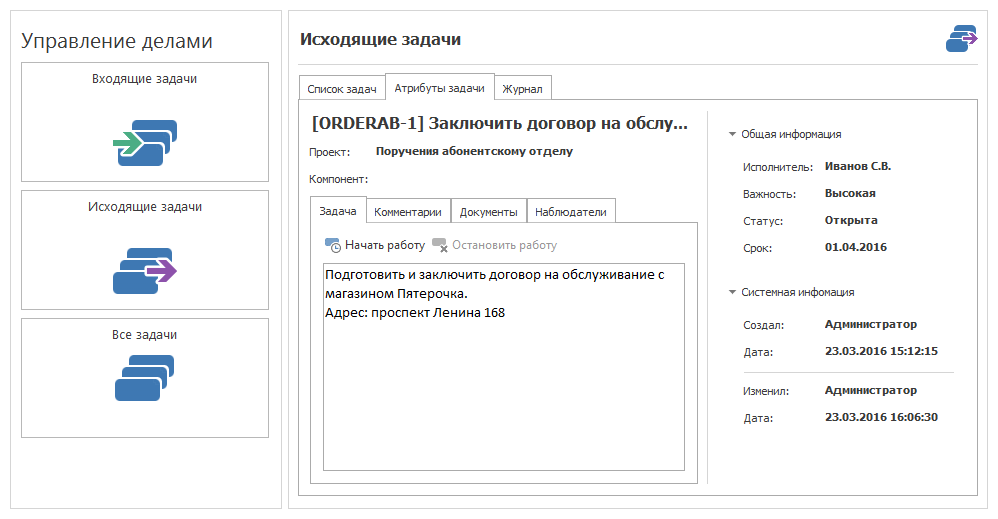998x519 pixels.
Task: Open the Все задачи tile icon
Action: tap(144, 378)
